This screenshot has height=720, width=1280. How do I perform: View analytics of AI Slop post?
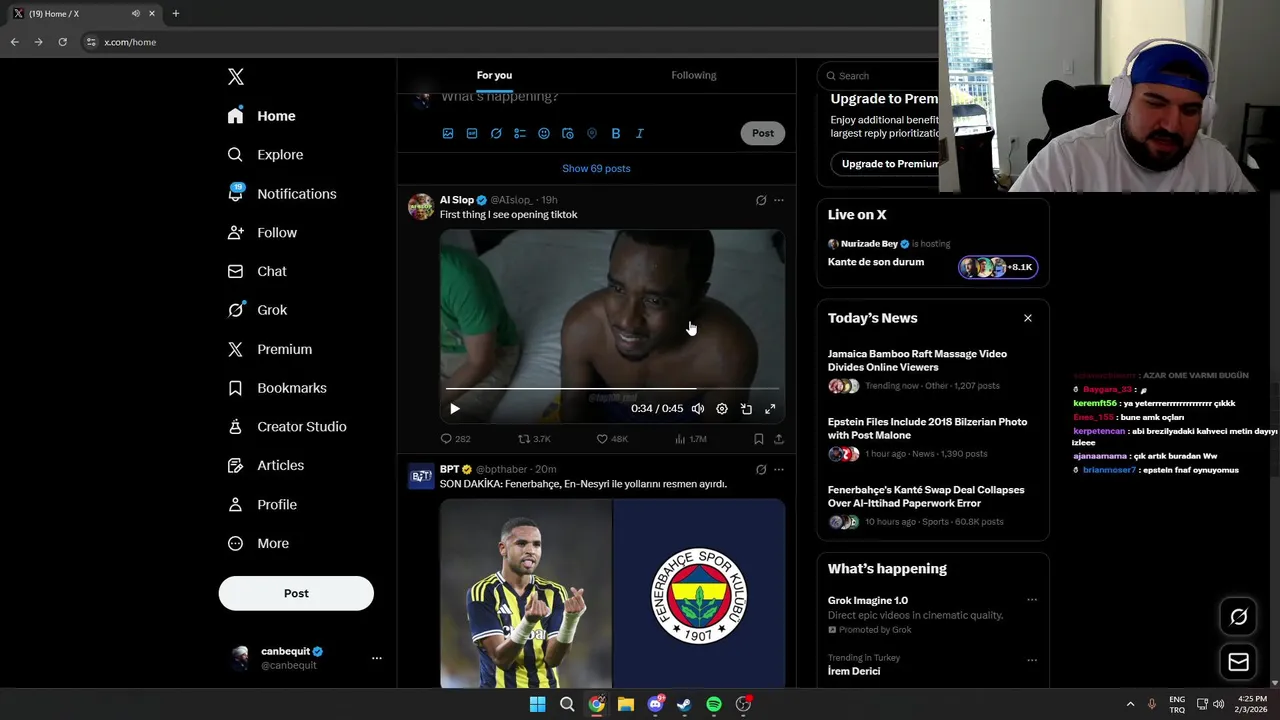(691, 439)
